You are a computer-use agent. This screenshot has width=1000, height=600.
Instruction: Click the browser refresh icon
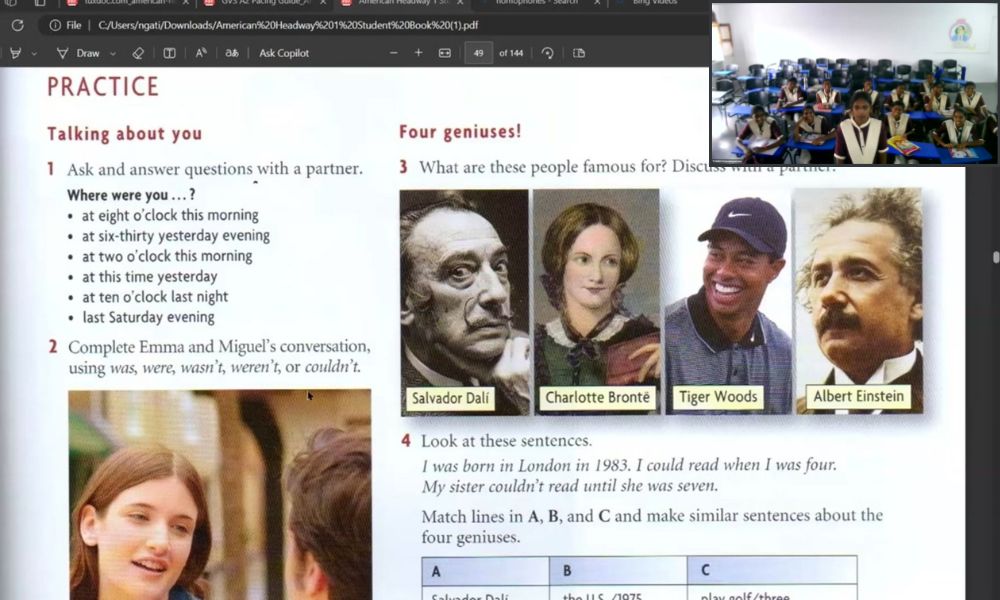[x=18, y=26]
